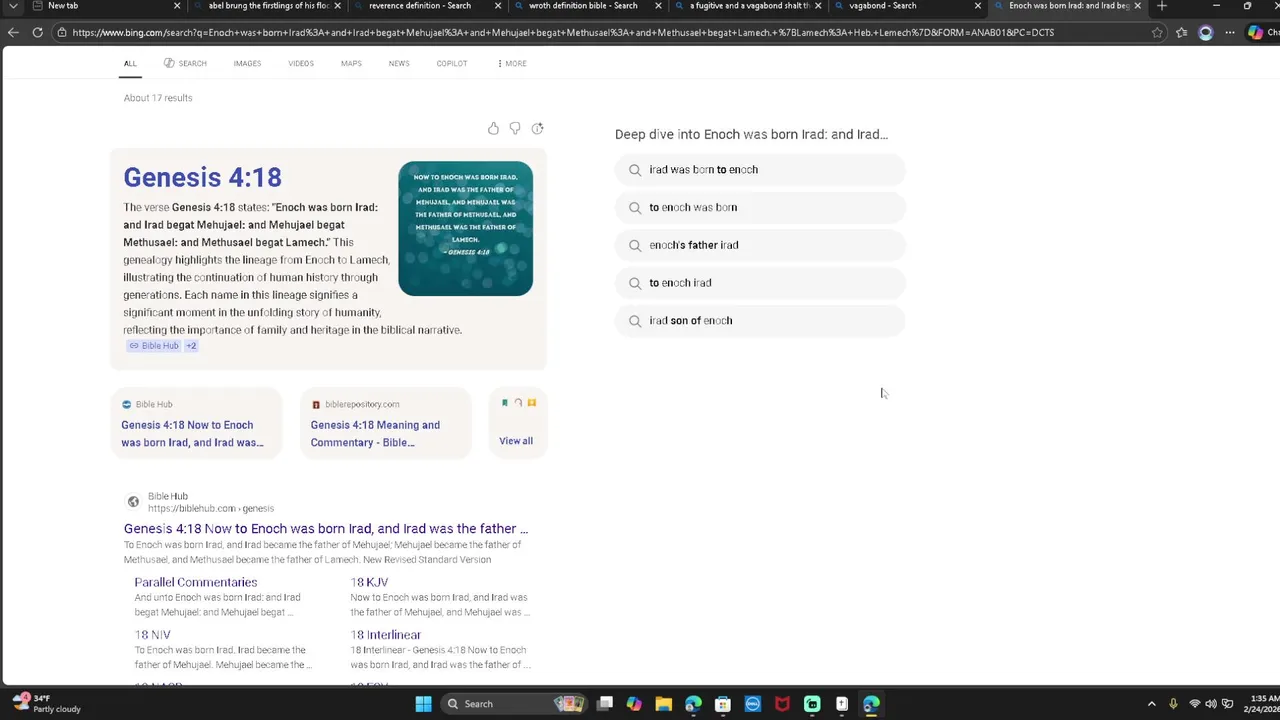The image size is (1280, 720).
Task: Show hidden system tray icons
Action: click(x=1151, y=704)
